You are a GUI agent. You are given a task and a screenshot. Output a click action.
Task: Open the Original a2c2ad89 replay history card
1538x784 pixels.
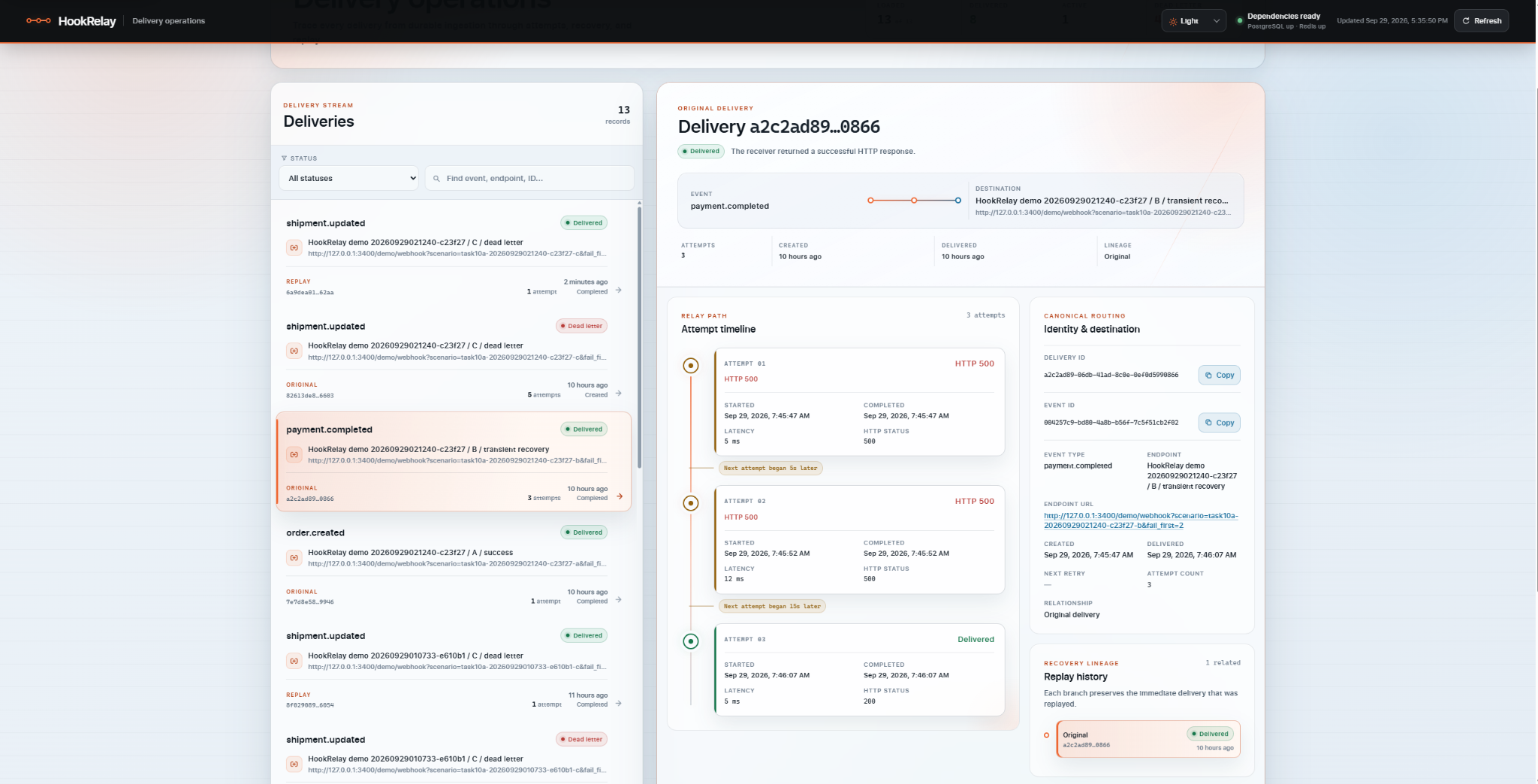pyautogui.click(x=1148, y=740)
